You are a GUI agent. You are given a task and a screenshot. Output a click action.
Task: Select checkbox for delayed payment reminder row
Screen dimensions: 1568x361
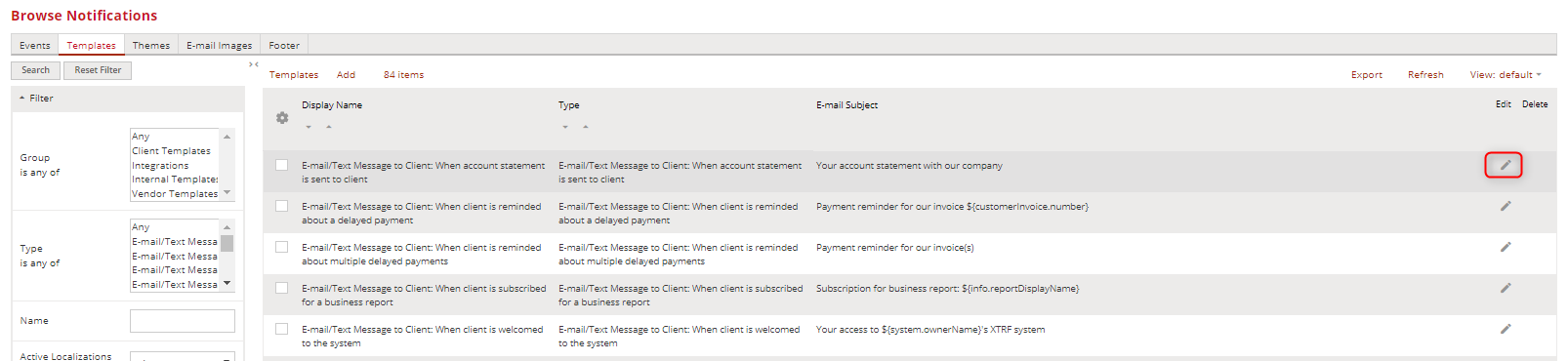click(282, 206)
